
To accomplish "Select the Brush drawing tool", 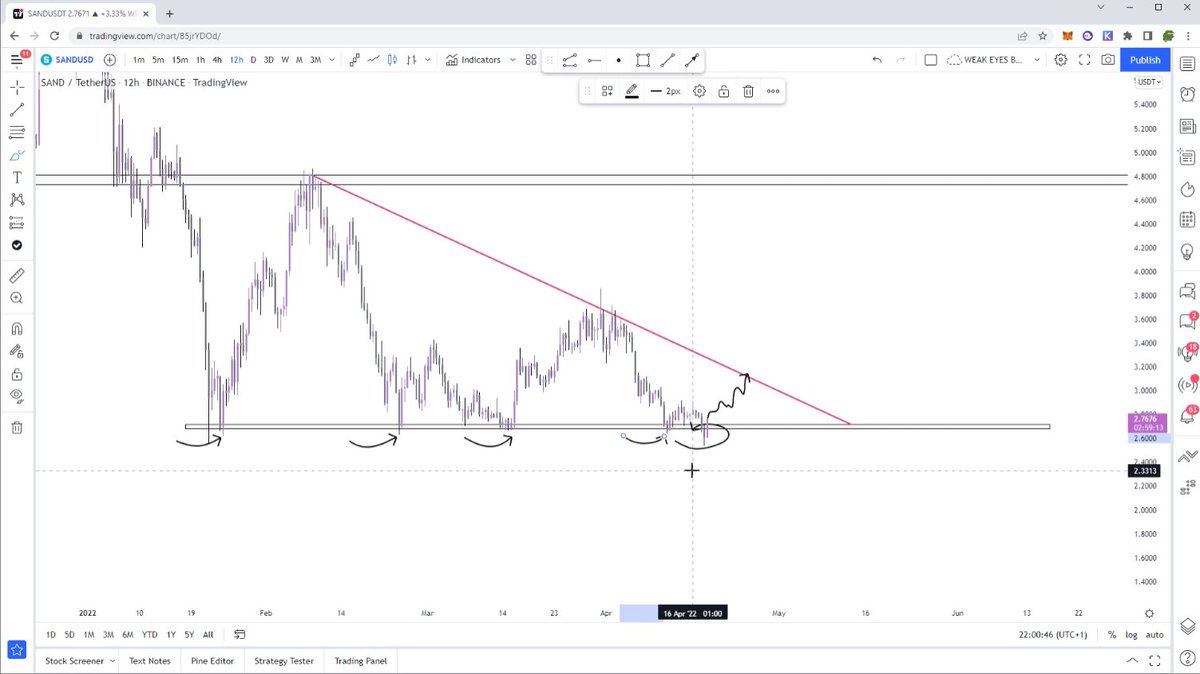I will pyautogui.click(x=16, y=155).
